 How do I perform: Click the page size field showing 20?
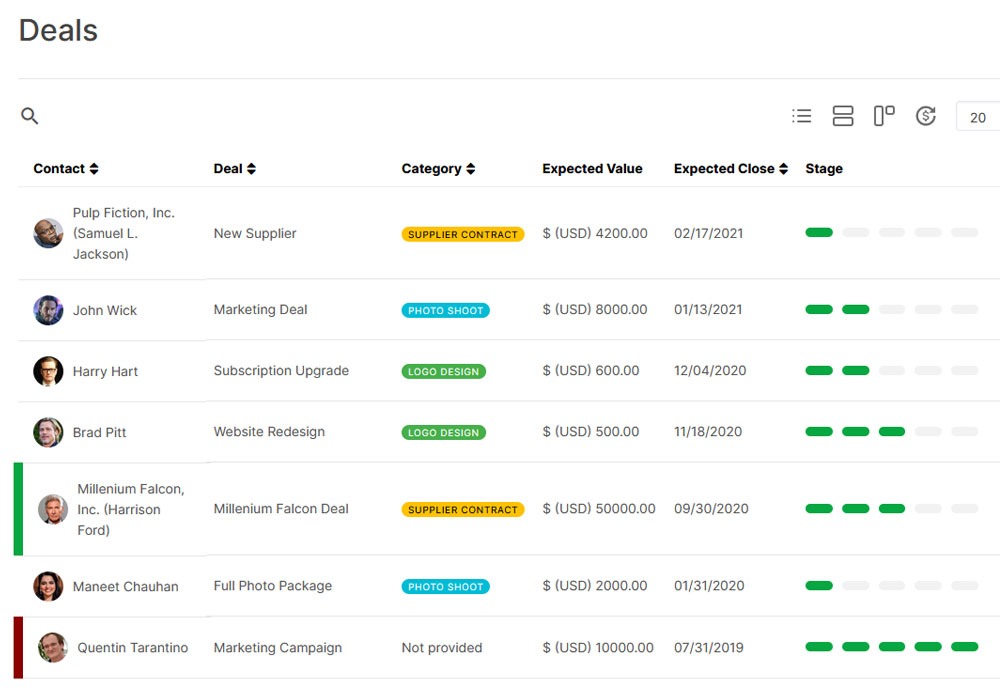[977, 117]
